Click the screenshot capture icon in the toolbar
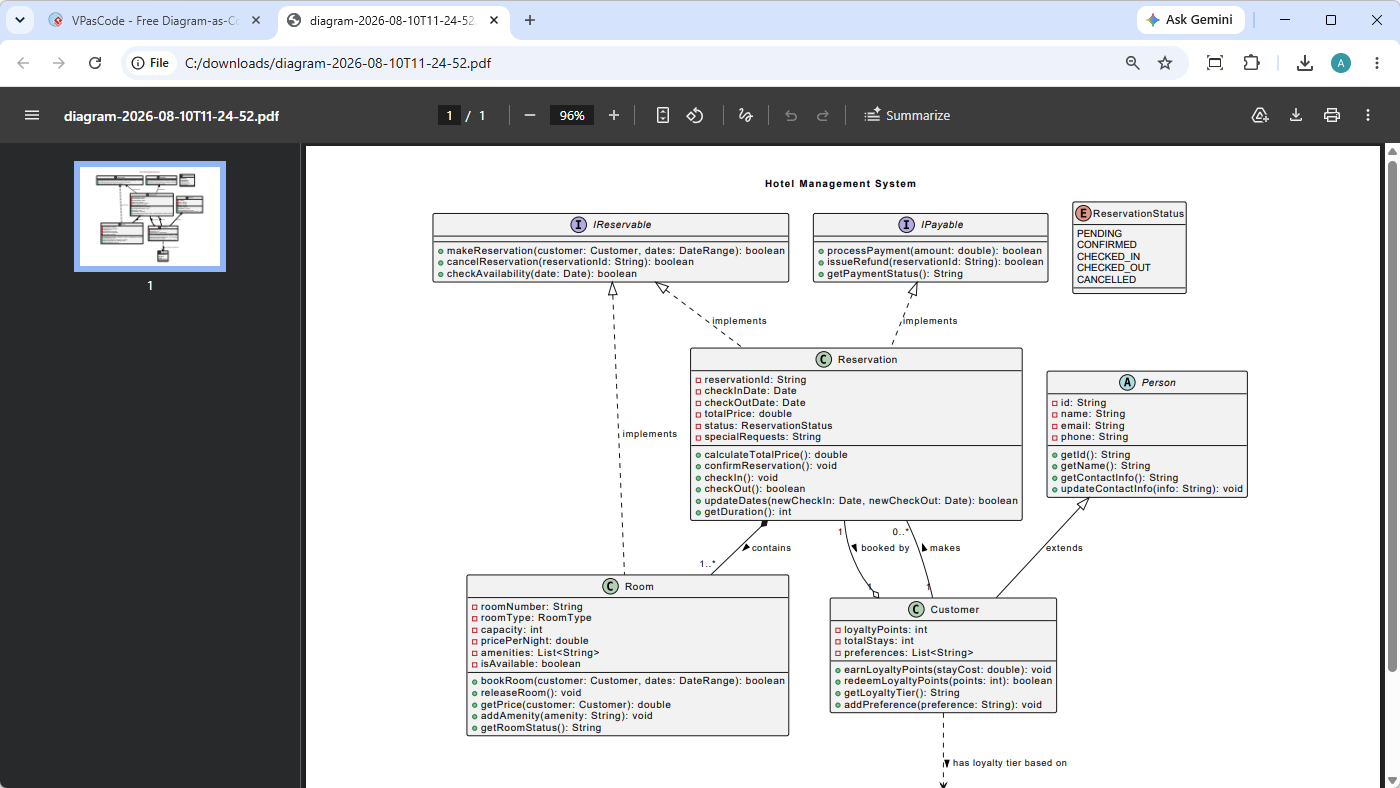 [1215, 63]
